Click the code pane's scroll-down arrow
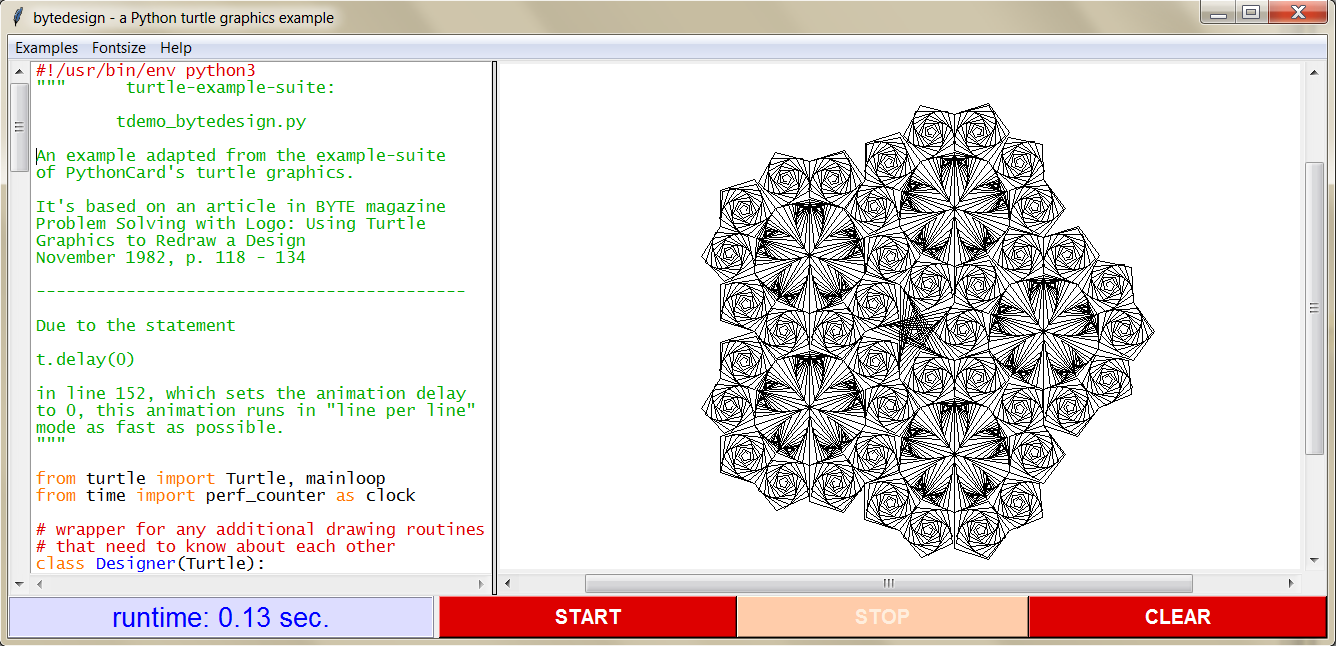 tap(19, 582)
